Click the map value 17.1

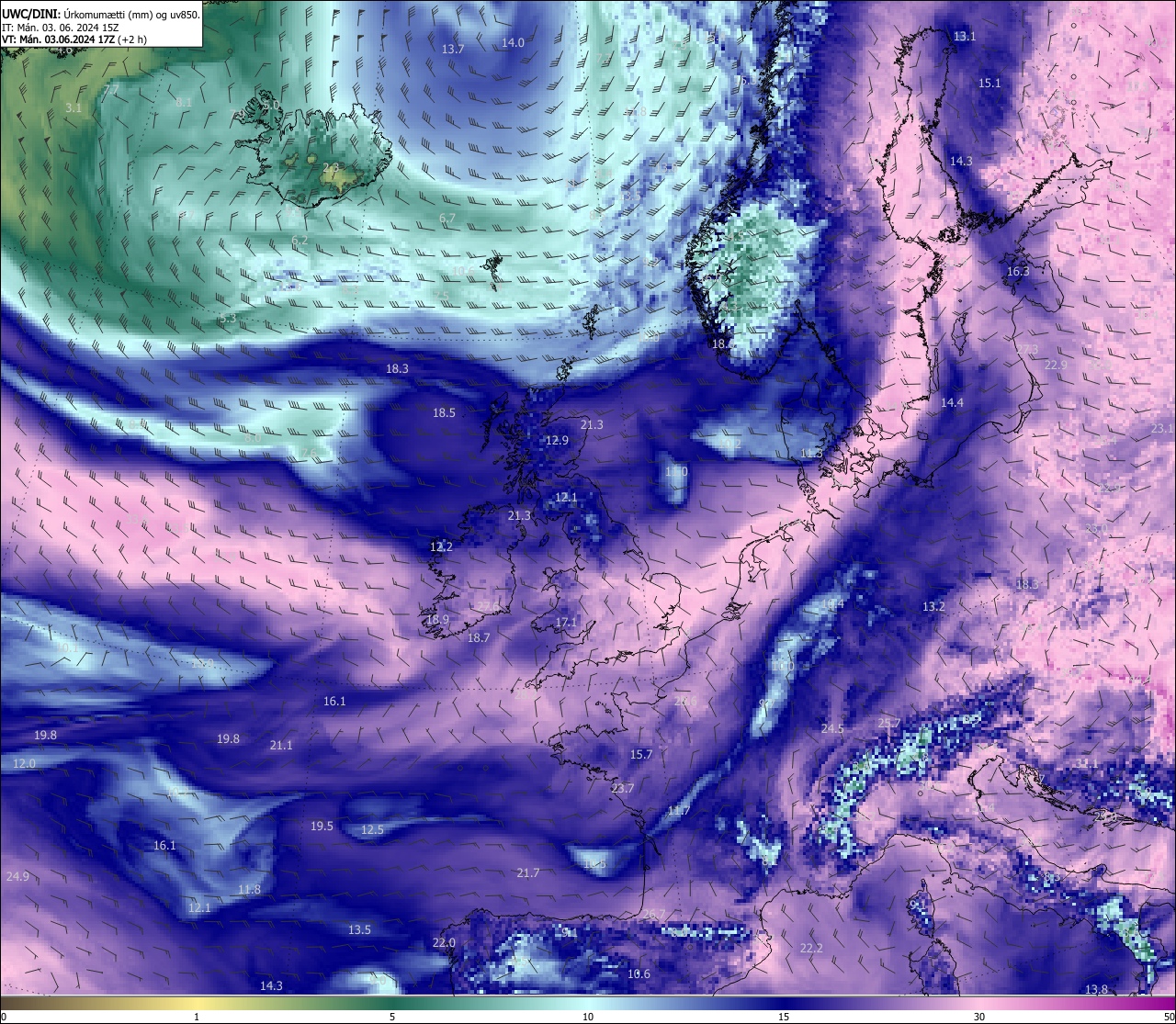(x=566, y=622)
